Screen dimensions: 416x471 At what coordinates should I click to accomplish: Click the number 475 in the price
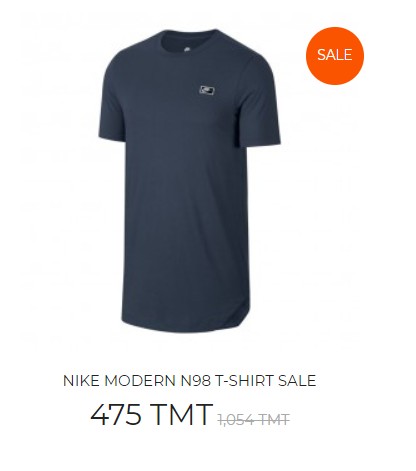(116, 415)
